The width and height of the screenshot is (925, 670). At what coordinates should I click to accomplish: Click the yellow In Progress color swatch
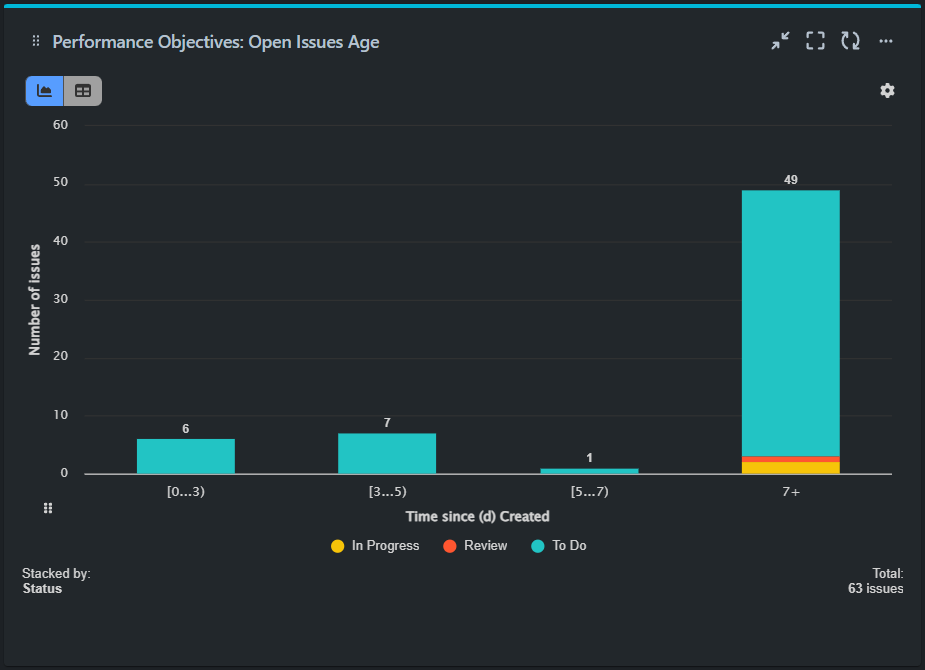point(336,545)
